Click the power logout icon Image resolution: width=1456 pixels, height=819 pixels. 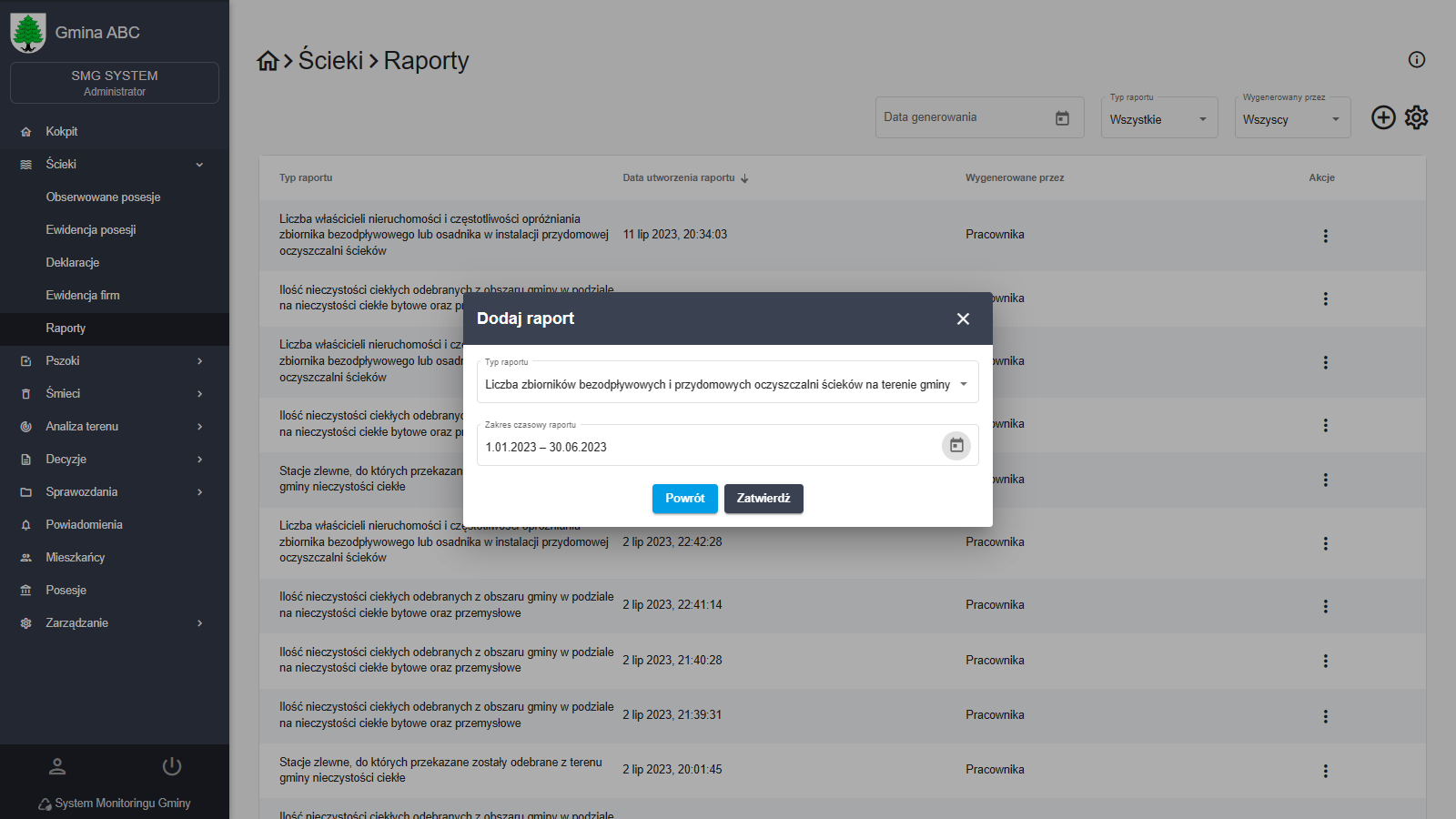(x=172, y=766)
